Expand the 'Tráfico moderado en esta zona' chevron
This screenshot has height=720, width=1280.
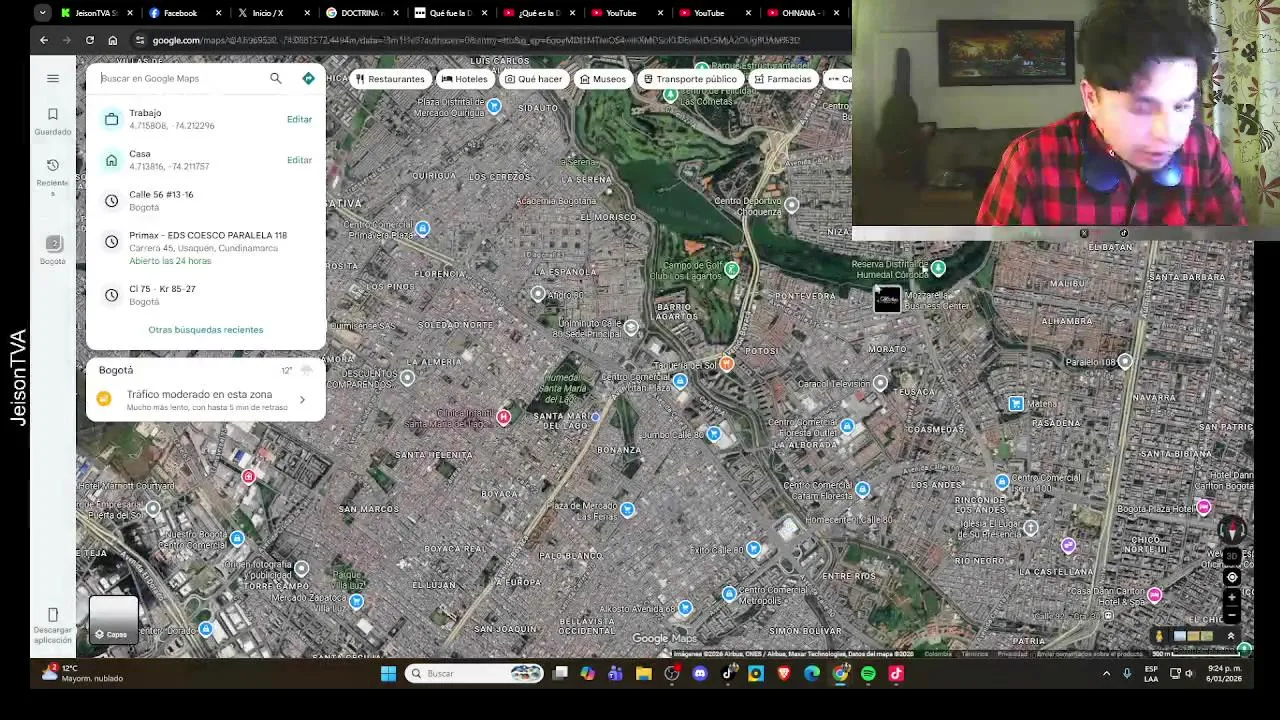pos(302,400)
